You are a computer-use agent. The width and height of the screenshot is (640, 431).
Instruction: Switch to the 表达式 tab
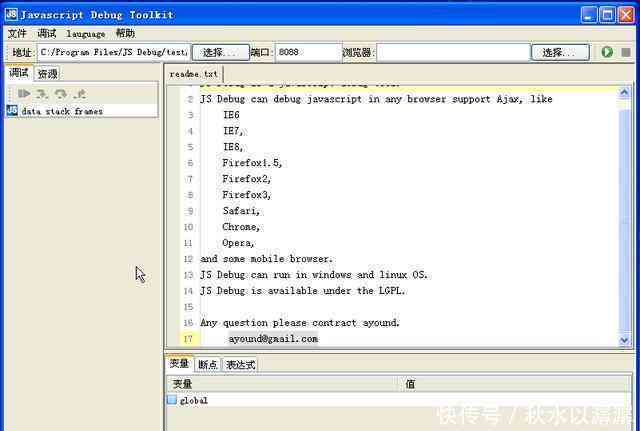[x=240, y=364]
